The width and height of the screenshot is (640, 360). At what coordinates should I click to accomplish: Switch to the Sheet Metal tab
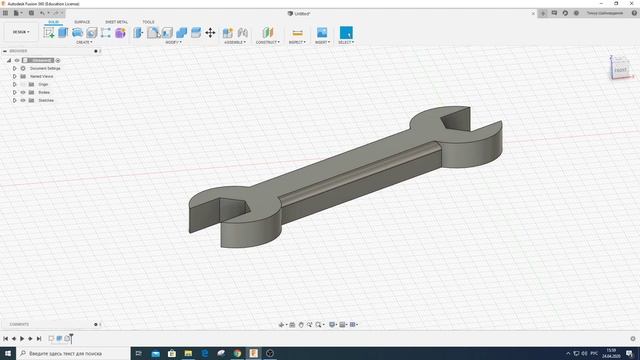pyautogui.click(x=116, y=22)
